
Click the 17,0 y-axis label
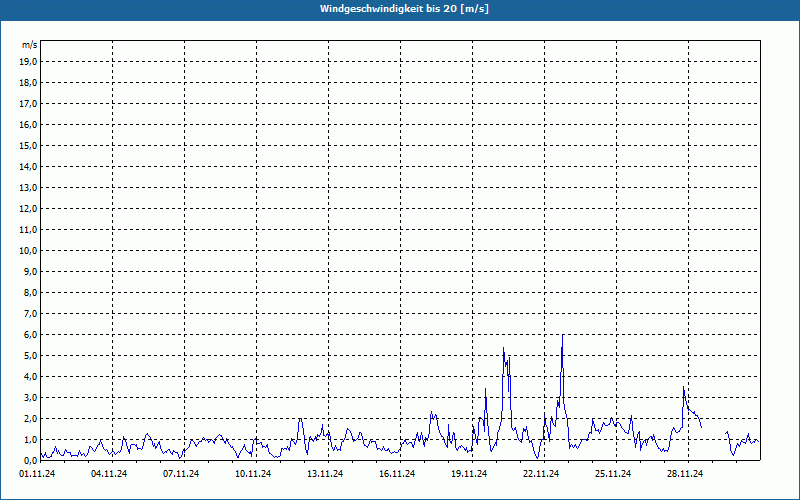click(29, 104)
